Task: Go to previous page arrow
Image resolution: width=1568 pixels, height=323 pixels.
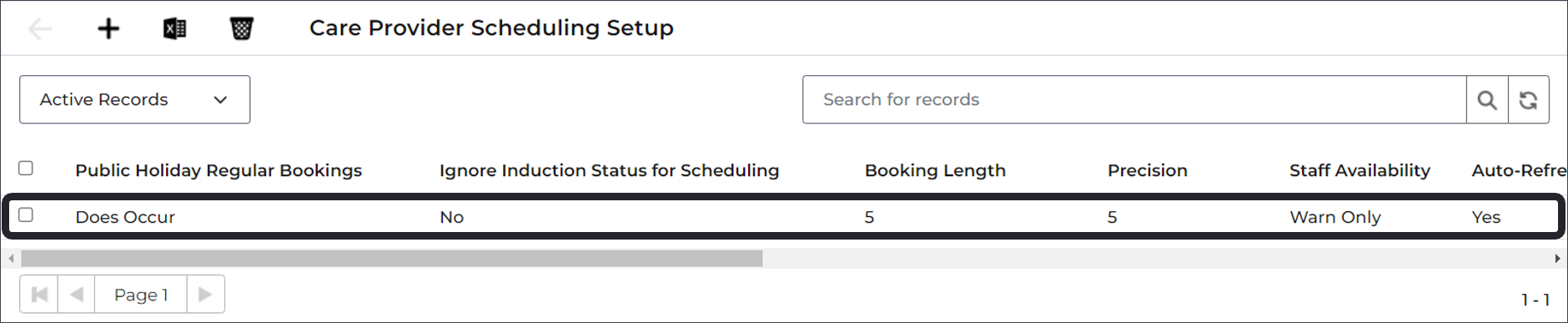Action: pos(77,294)
